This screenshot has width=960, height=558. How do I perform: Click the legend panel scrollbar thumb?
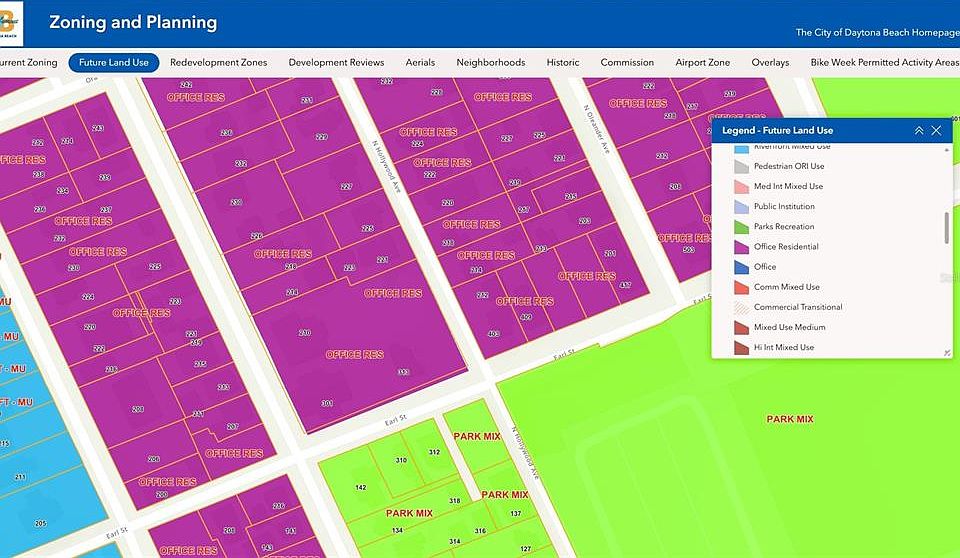pos(947,228)
